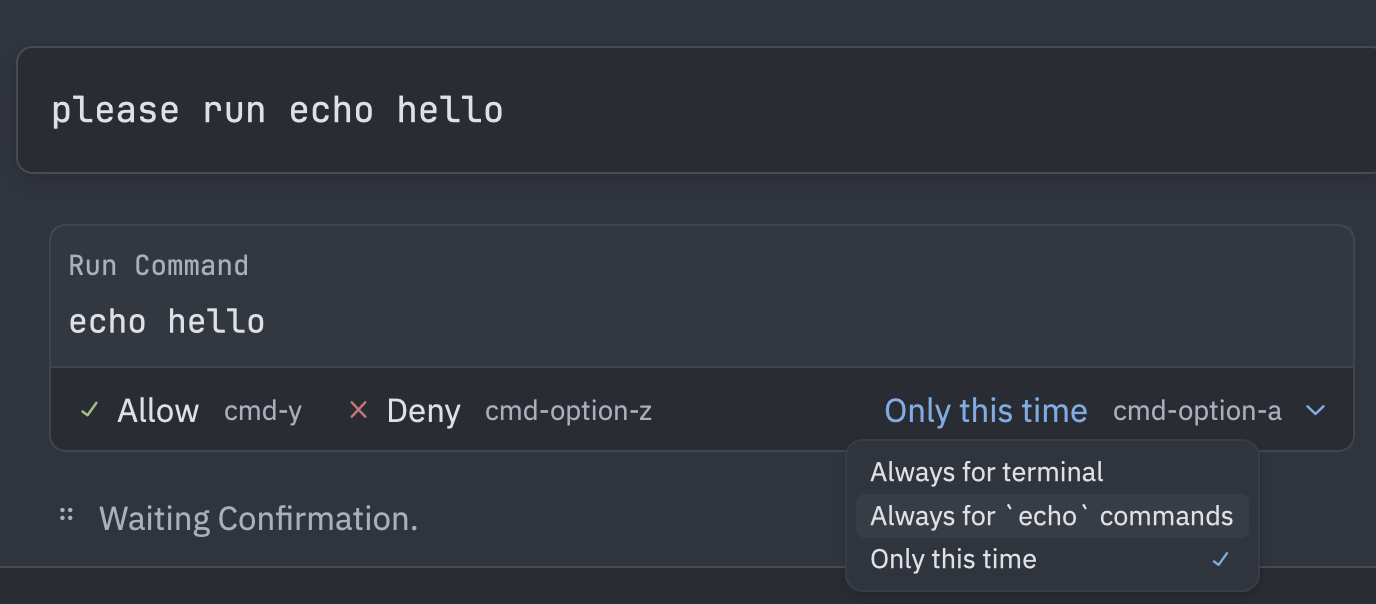
Task: Allow the echo hello command
Action: pyautogui.click(x=157, y=410)
